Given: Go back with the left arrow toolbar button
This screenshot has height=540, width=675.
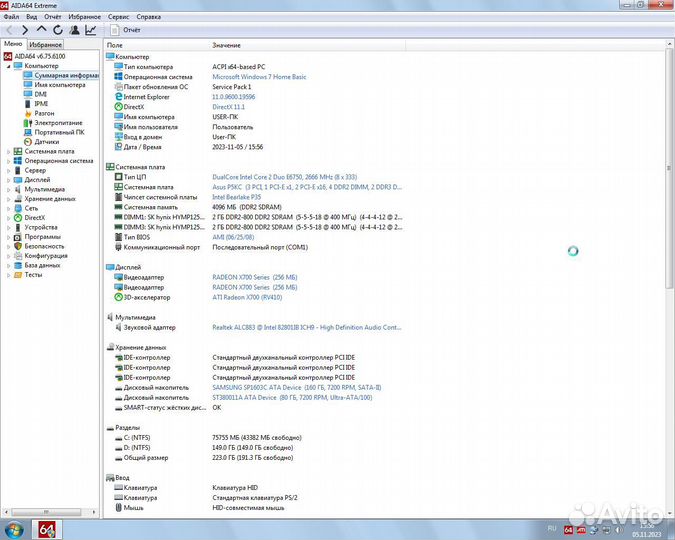Looking at the screenshot, I should click(x=9, y=30).
